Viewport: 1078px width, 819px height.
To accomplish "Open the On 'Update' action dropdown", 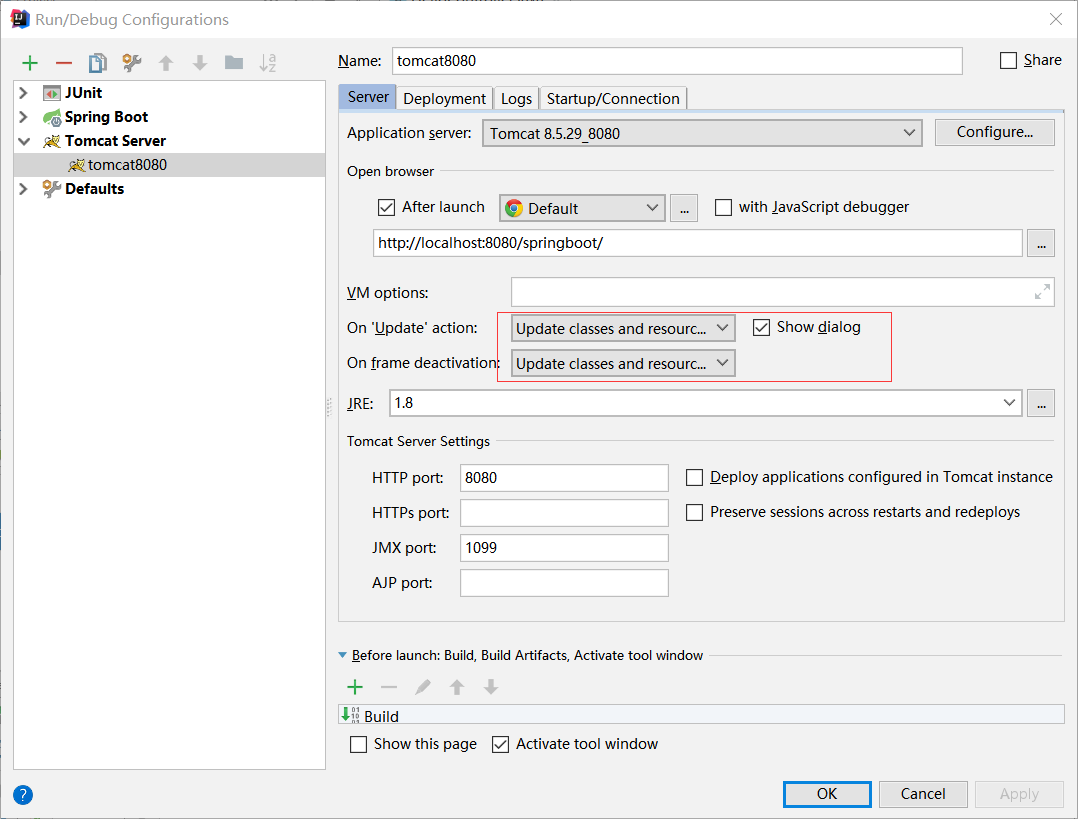I will click(623, 328).
